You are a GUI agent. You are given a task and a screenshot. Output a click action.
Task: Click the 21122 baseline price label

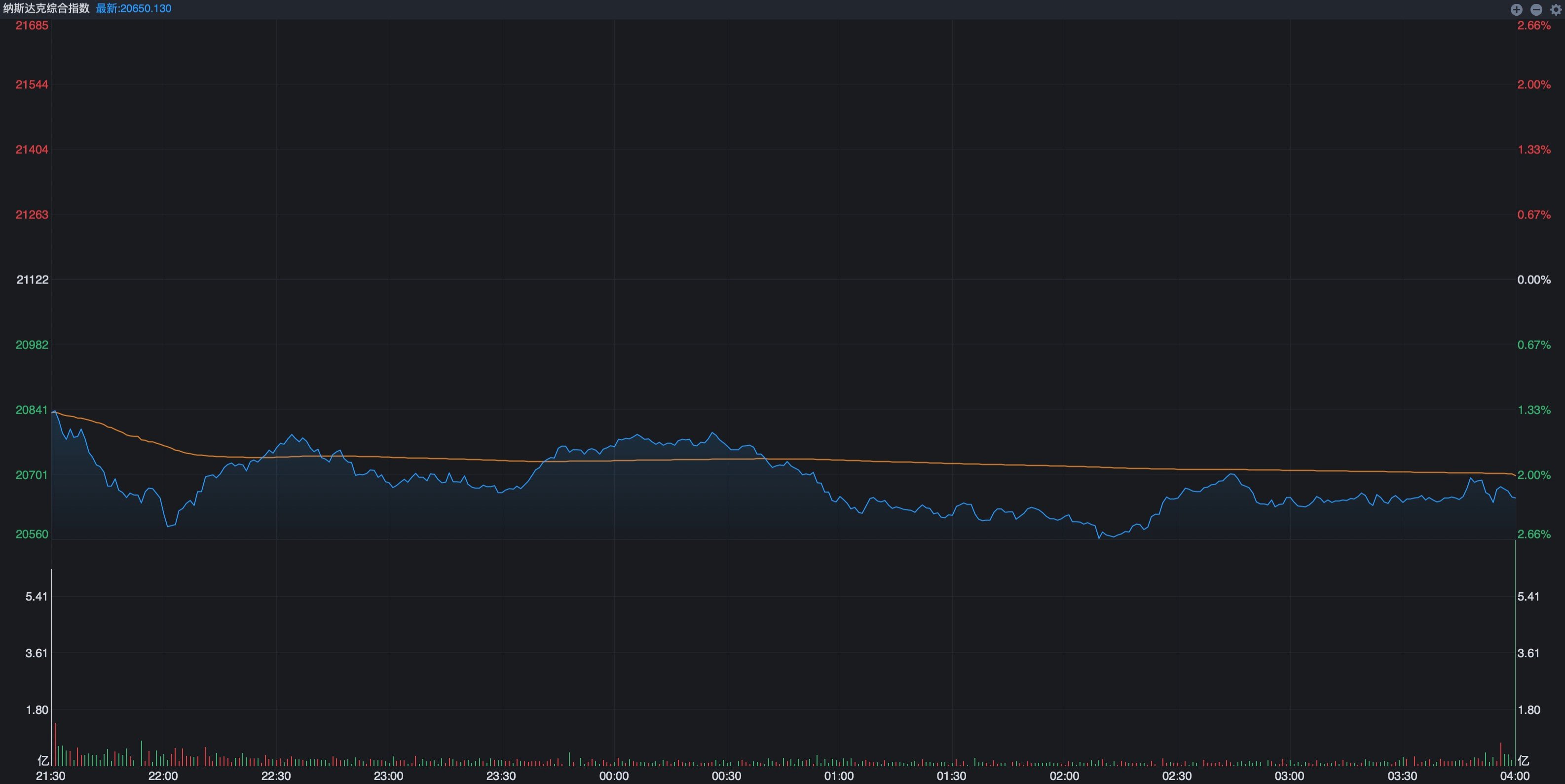pos(32,280)
